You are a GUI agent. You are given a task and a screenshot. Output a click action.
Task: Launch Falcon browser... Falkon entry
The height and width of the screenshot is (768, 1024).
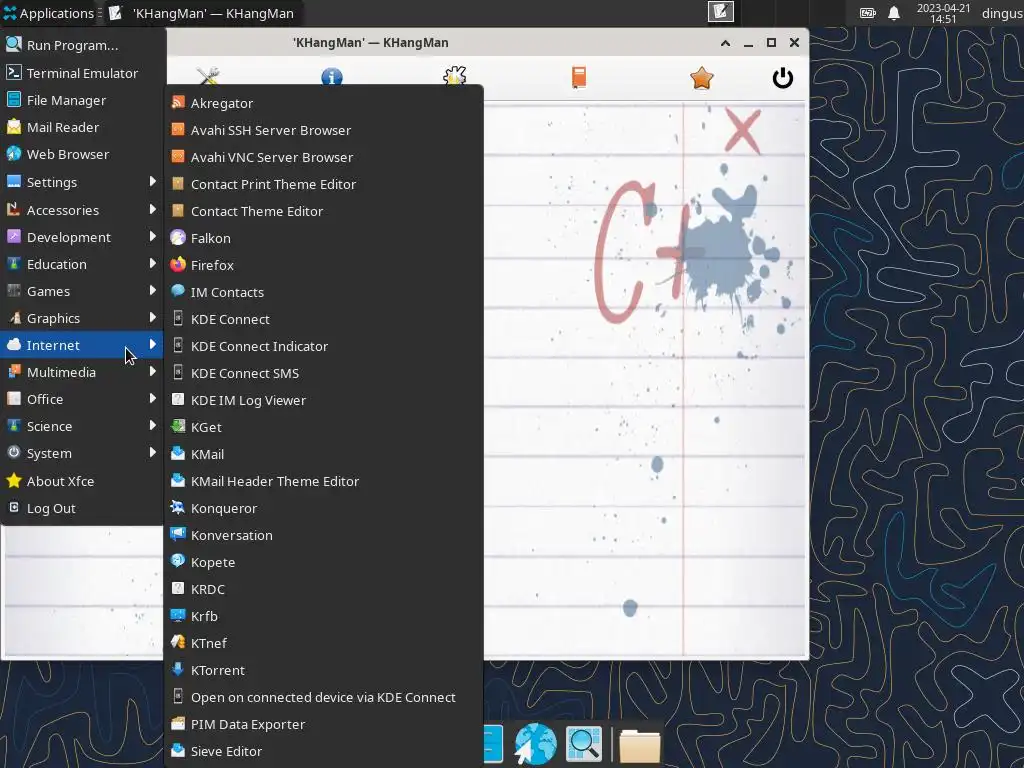(324, 238)
